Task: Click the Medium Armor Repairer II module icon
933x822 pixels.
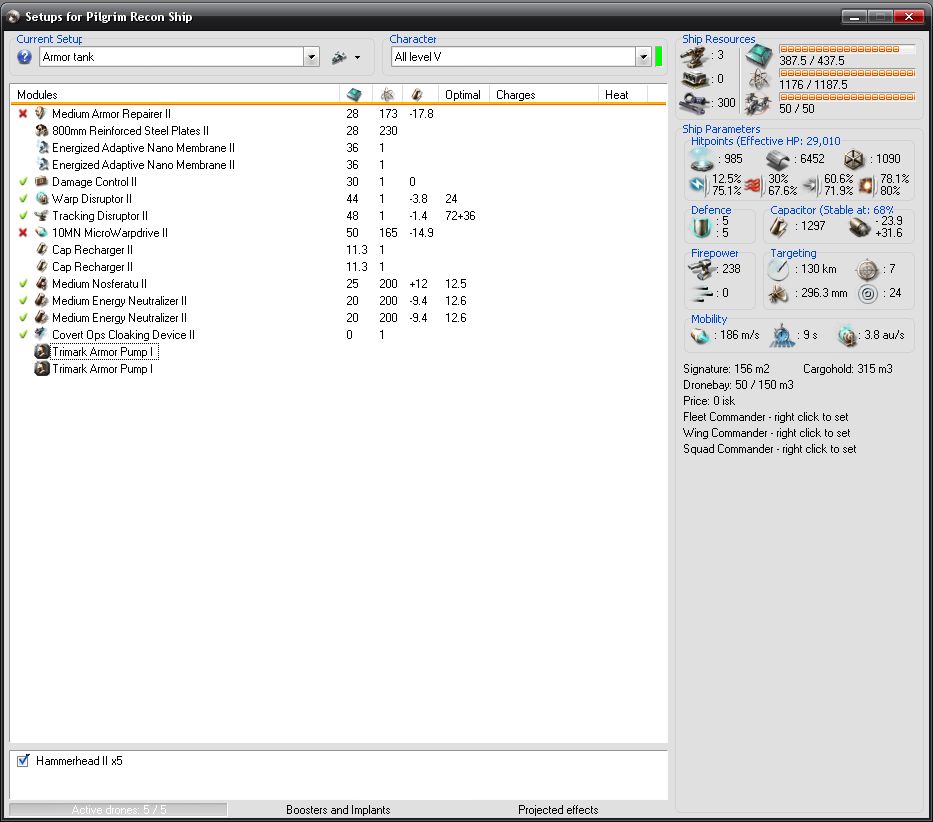Action: (x=41, y=113)
